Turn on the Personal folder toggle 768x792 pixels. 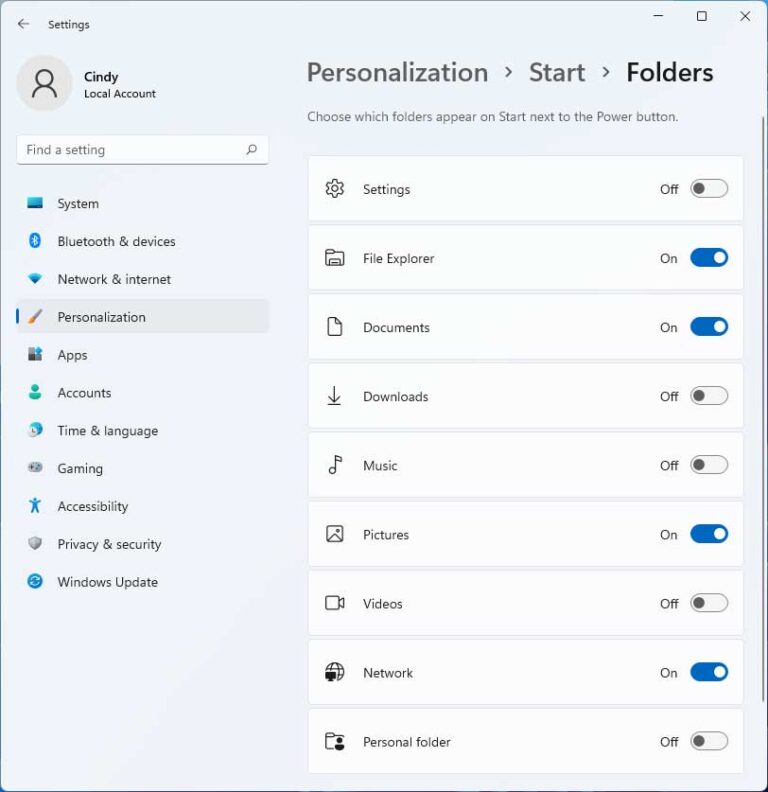click(709, 741)
